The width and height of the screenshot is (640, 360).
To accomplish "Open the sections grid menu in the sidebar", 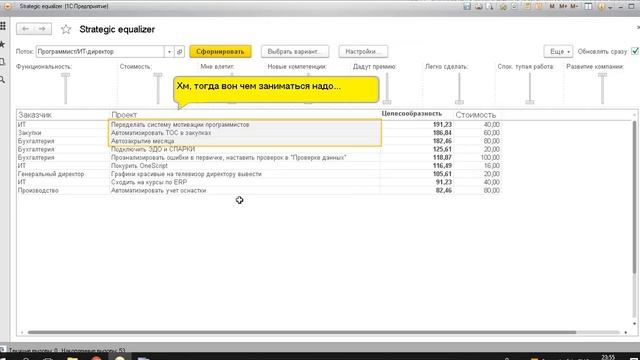I will (x=2, y=26).
